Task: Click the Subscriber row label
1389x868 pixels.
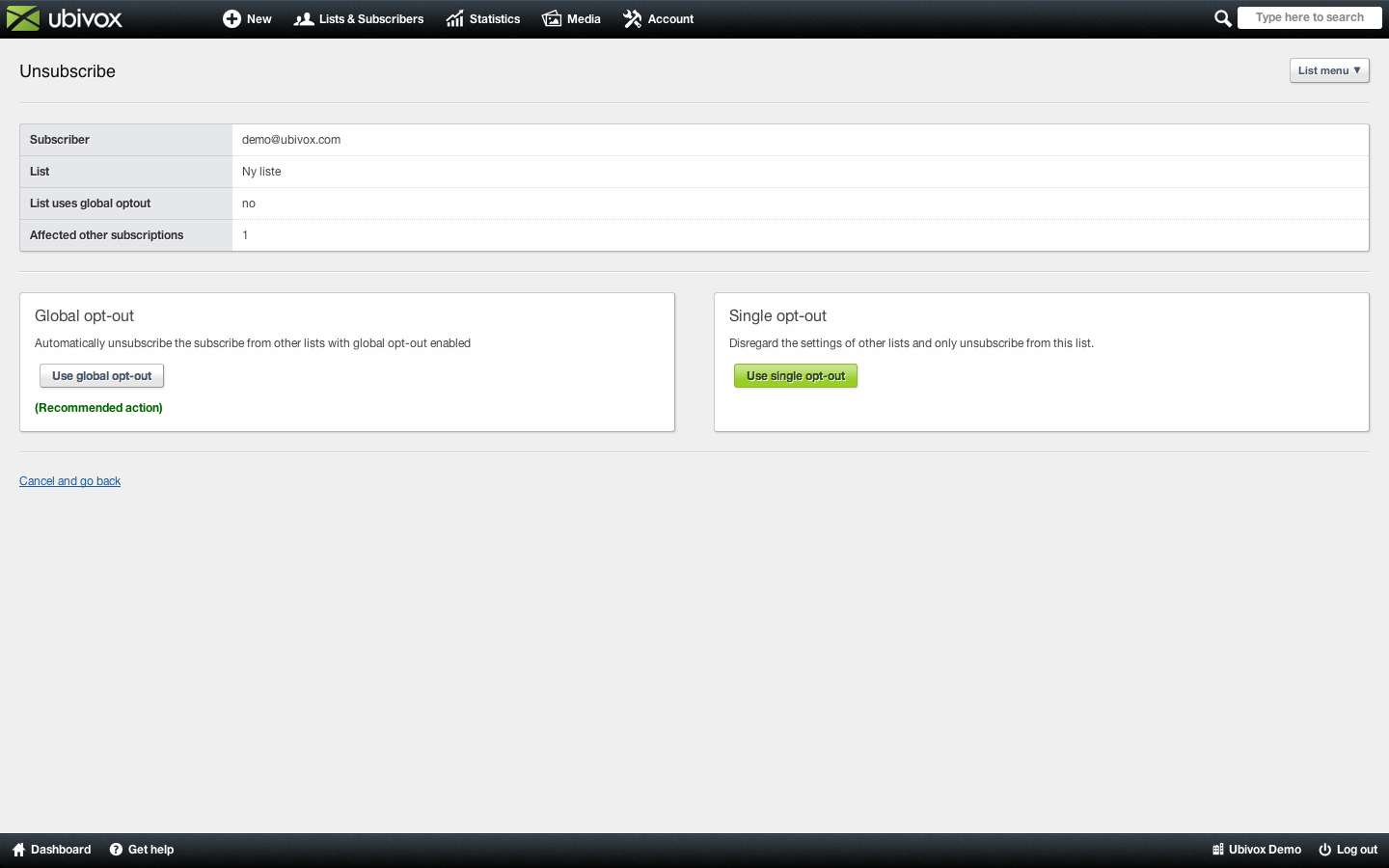Action: 60,140
